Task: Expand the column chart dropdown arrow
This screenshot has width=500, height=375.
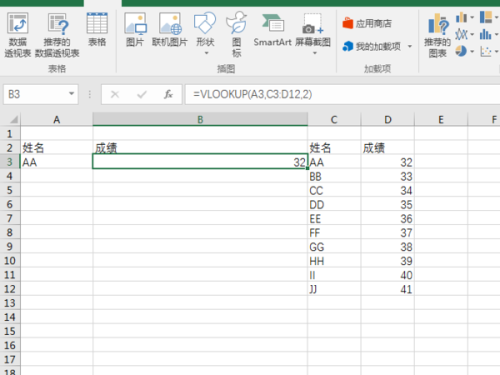Action: coord(472,17)
